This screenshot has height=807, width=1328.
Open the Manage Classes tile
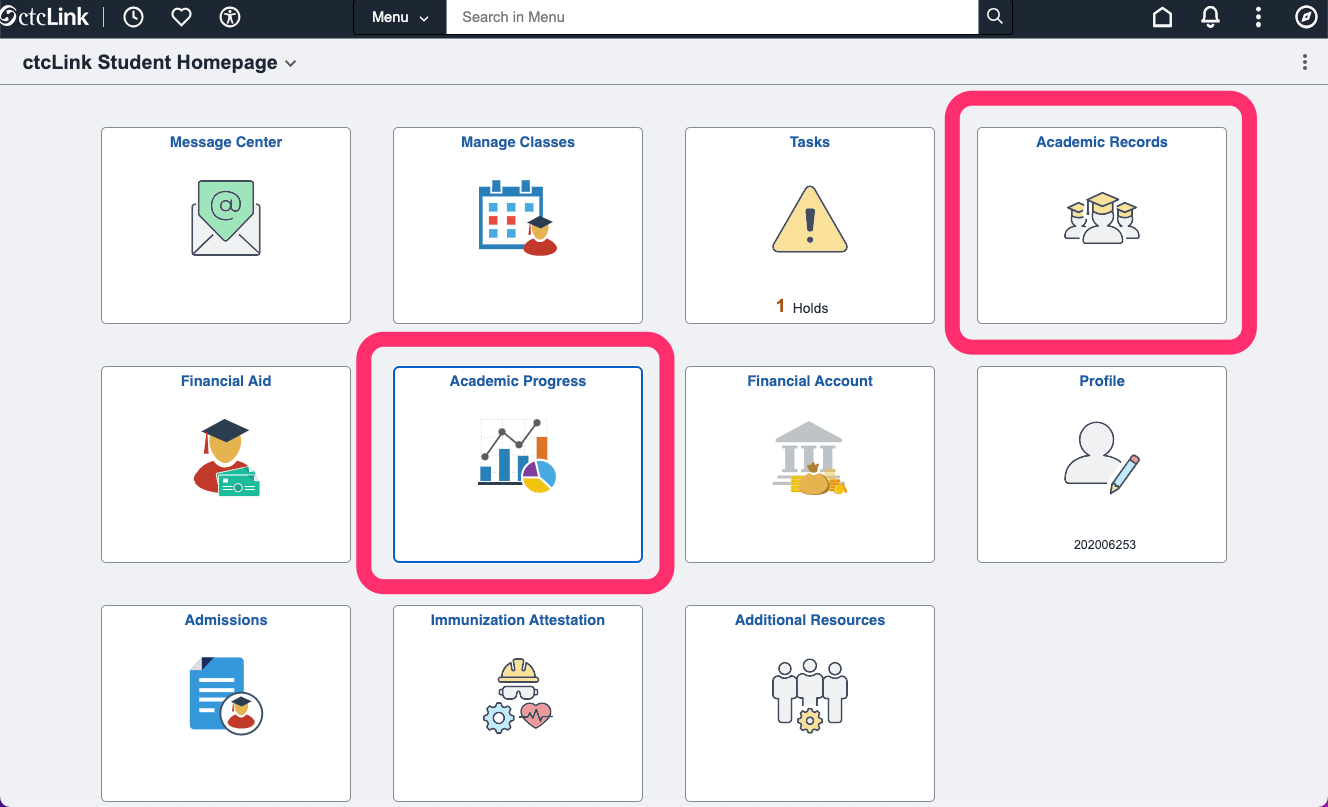(x=518, y=225)
